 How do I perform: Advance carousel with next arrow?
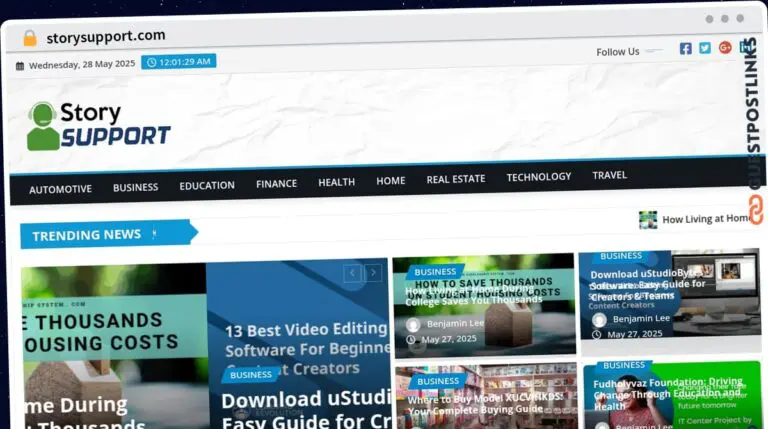(373, 272)
